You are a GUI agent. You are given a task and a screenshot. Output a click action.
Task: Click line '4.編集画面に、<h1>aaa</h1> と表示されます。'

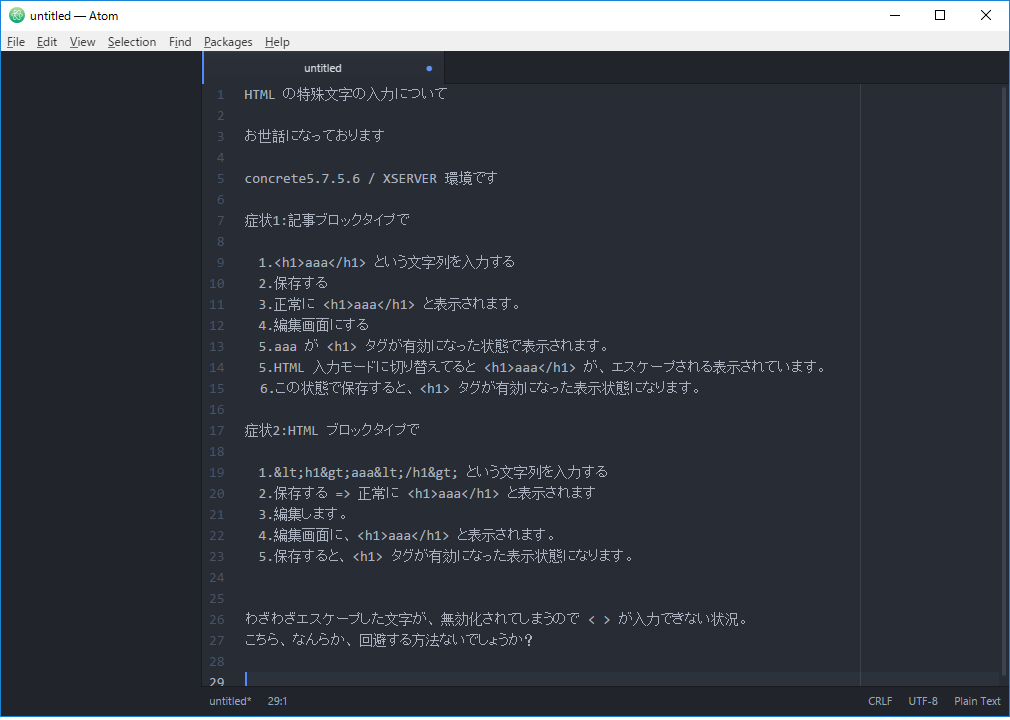pyautogui.click(x=406, y=535)
